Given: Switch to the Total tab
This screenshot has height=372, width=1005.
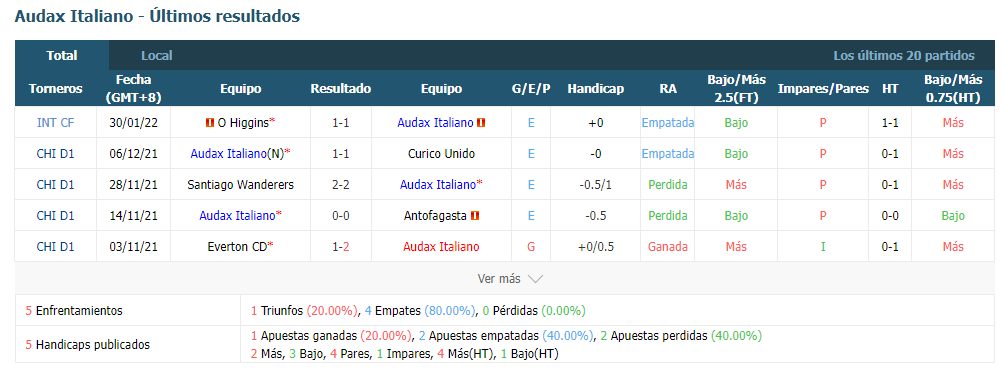Looking at the screenshot, I should coord(62,56).
